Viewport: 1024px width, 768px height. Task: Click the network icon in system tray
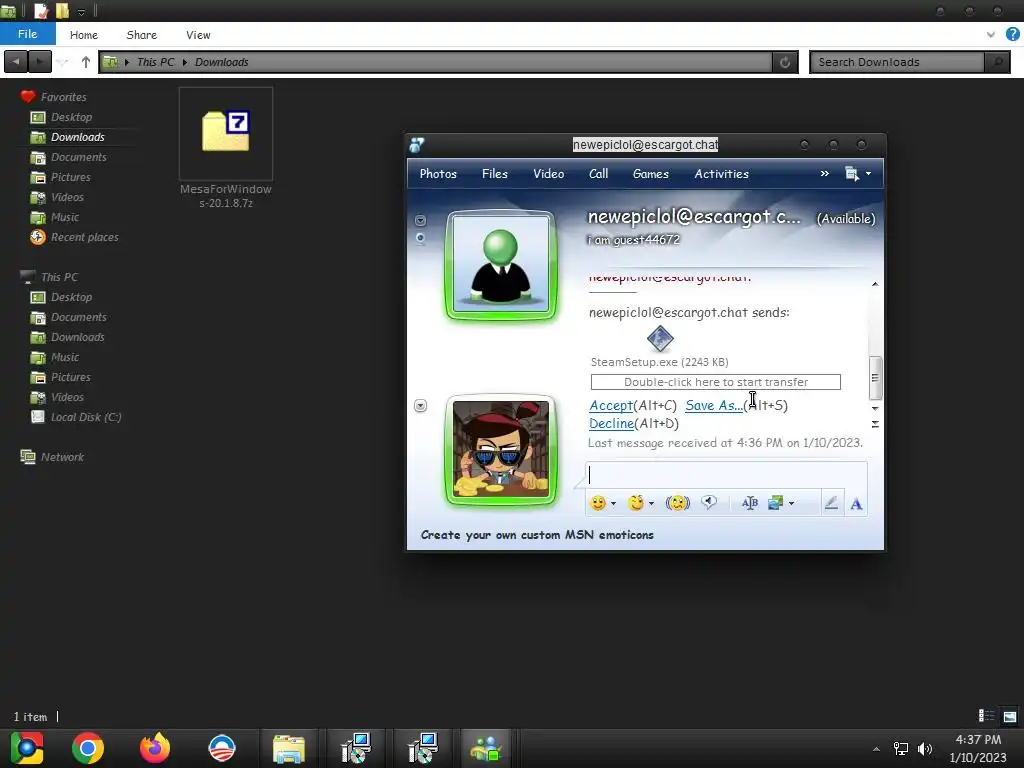point(901,748)
